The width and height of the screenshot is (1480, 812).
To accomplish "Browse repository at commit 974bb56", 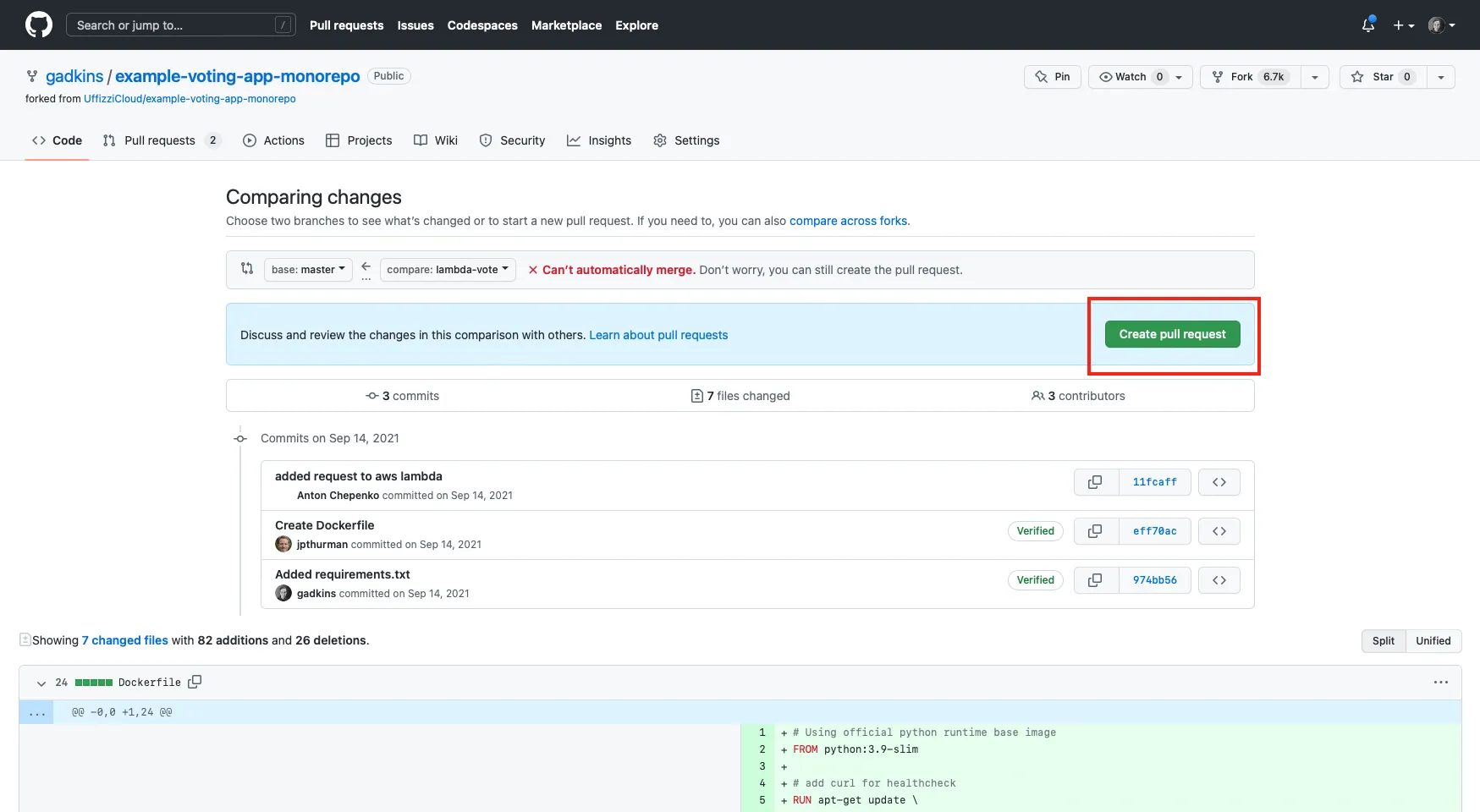I will click(x=1219, y=580).
